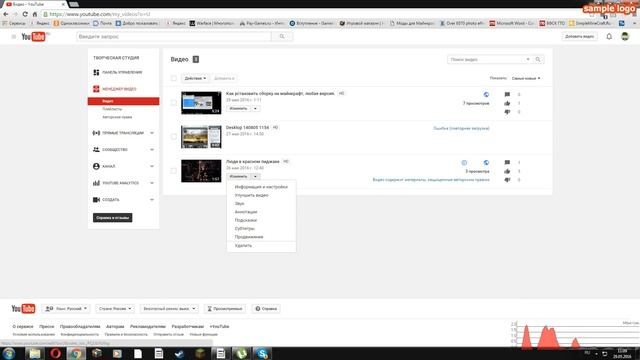640x360 pixels.
Task: Open the Ошибка upload error link
Action: point(461,129)
